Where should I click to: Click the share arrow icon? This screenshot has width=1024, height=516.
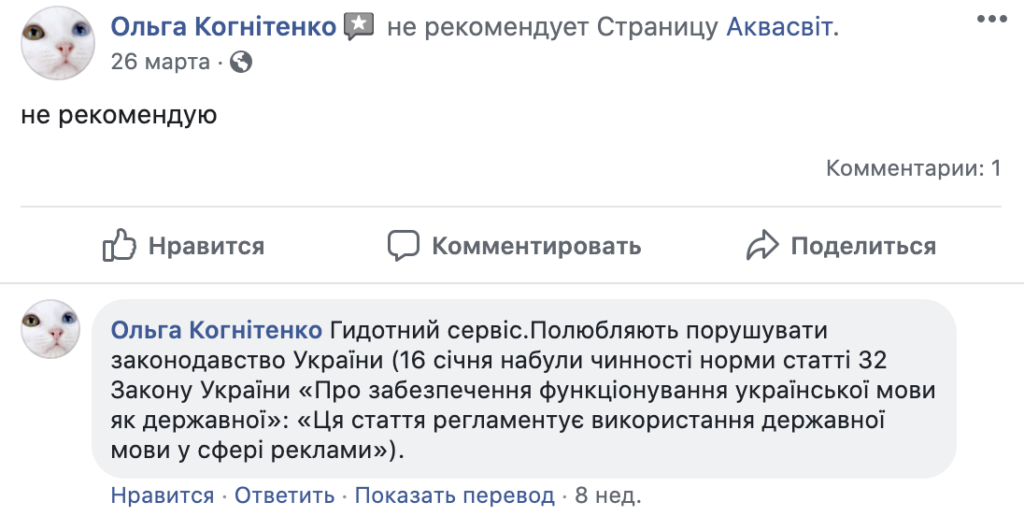(x=762, y=245)
